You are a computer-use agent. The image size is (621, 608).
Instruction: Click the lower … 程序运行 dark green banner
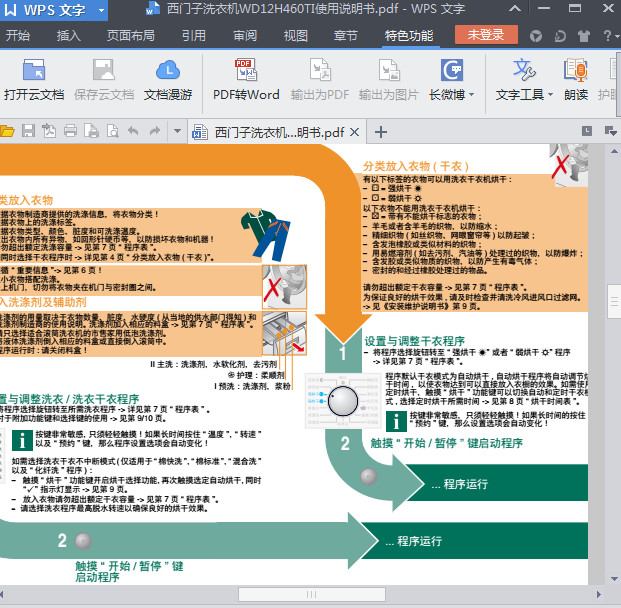474,541
